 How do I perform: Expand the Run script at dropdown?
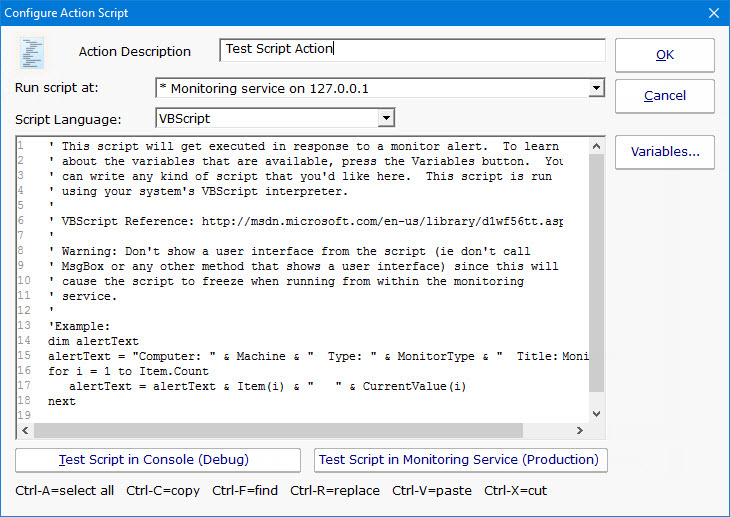(596, 88)
